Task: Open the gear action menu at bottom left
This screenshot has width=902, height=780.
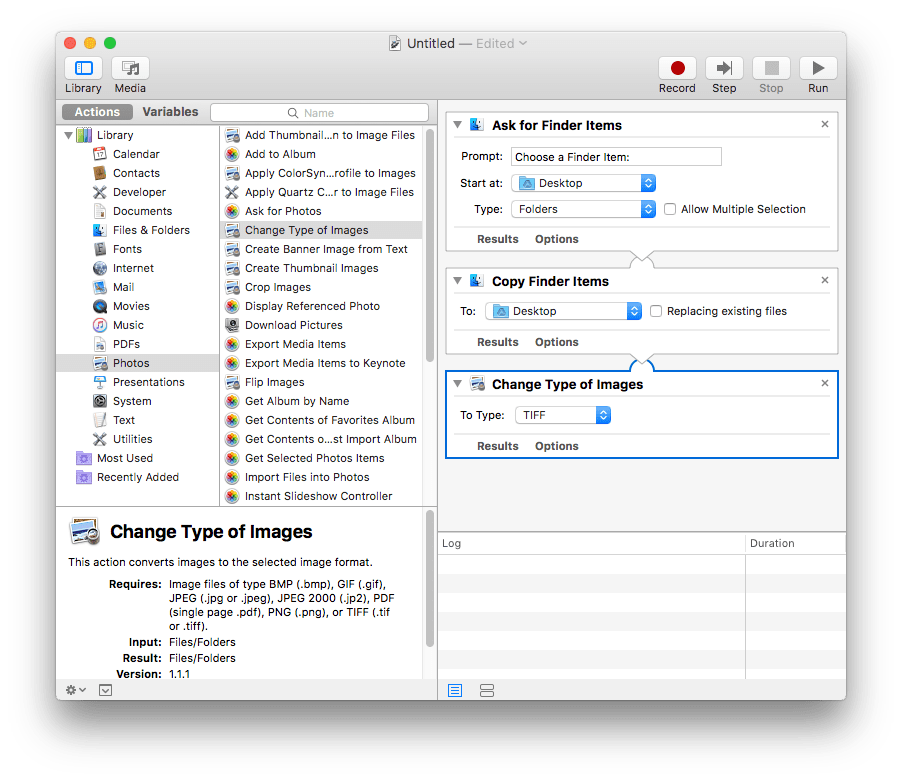Action: 75,690
